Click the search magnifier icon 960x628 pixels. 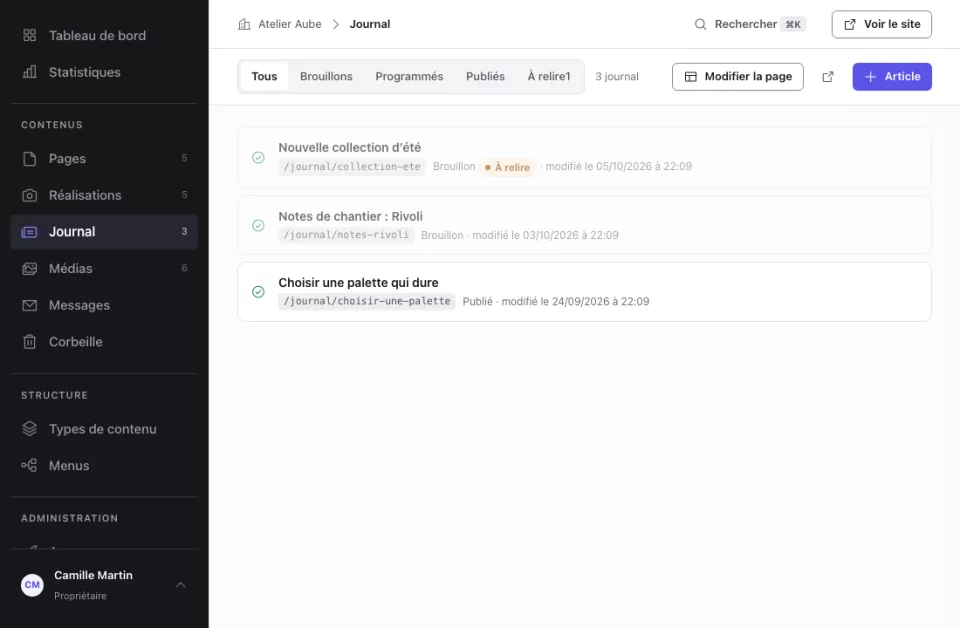(x=700, y=24)
